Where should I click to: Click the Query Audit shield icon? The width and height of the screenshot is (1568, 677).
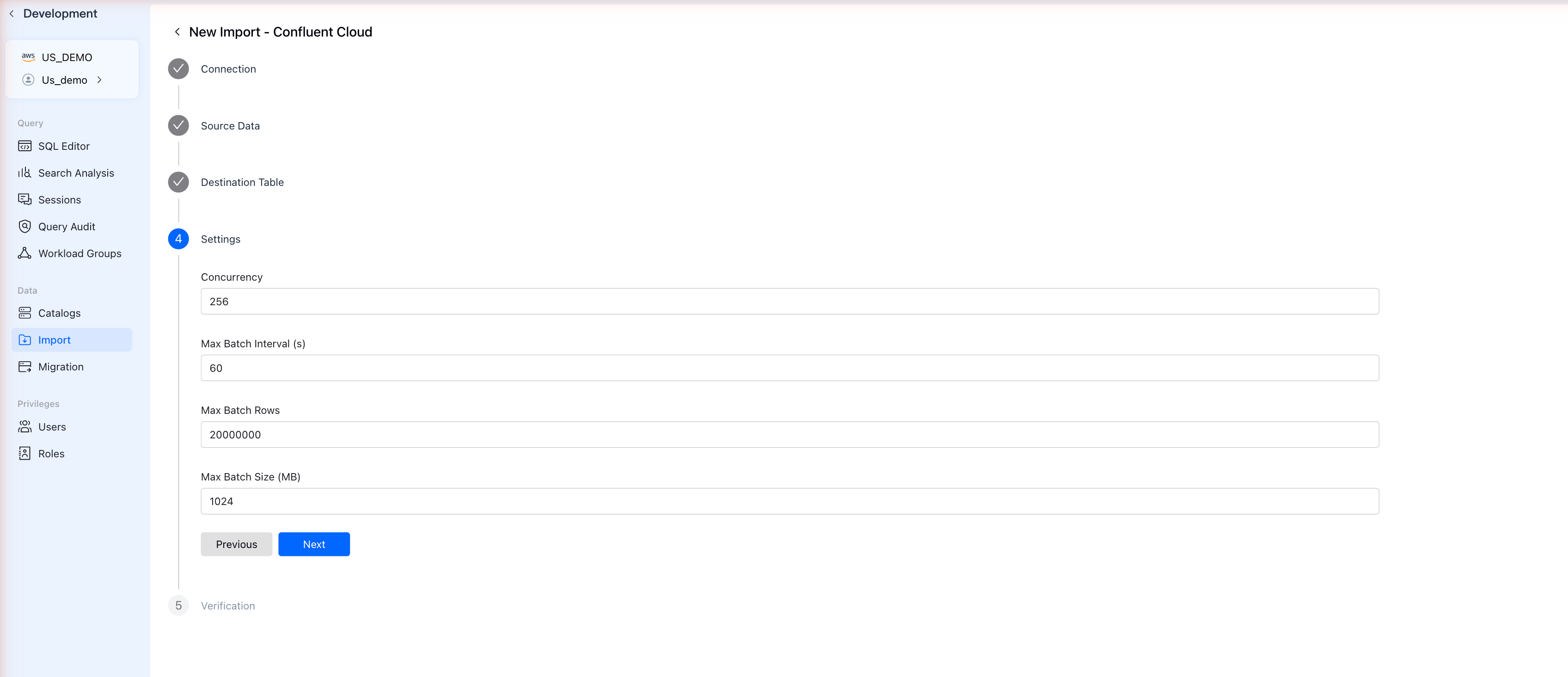pyautogui.click(x=24, y=227)
